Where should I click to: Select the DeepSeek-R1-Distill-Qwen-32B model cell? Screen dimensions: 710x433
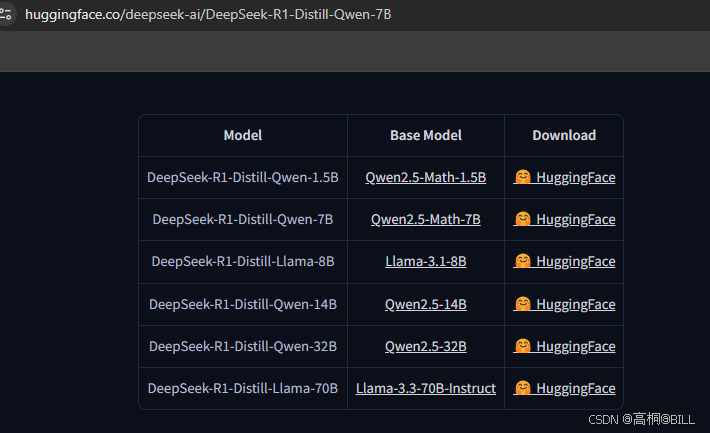point(243,346)
